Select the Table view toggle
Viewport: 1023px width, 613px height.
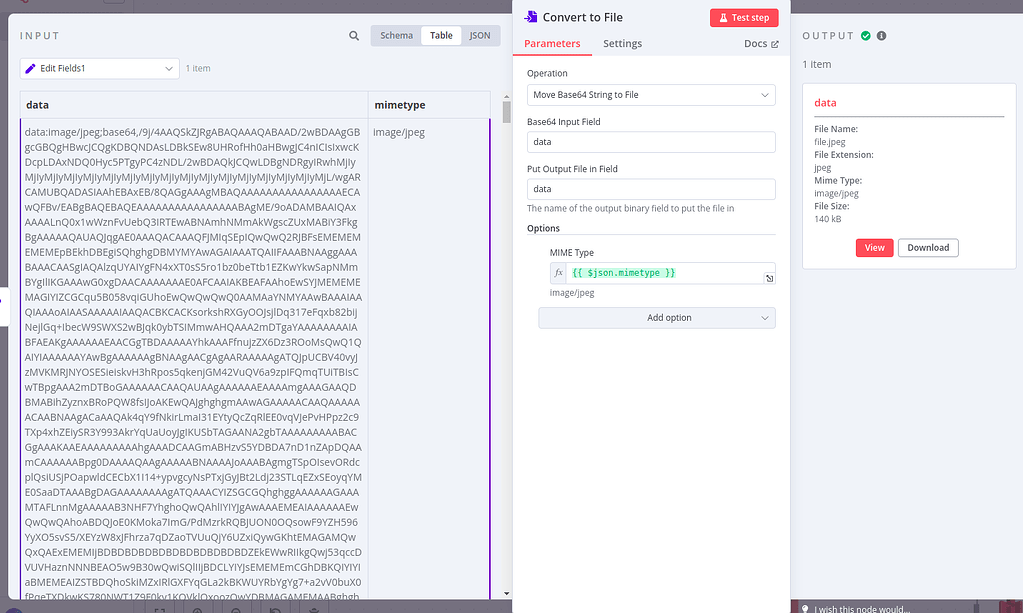click(x=441, y=34)
